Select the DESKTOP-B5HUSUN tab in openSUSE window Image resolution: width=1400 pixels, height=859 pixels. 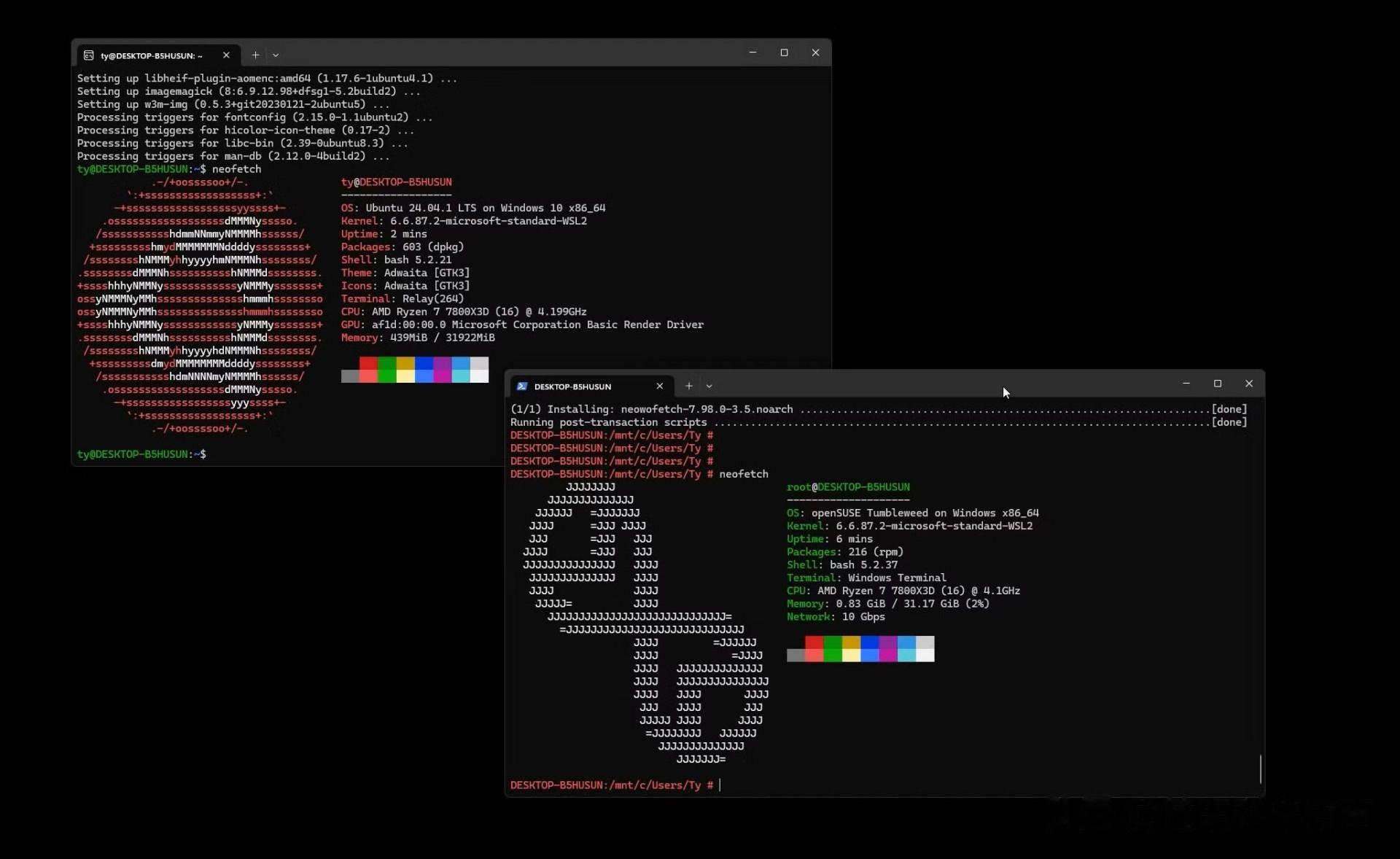pos(589,386)
